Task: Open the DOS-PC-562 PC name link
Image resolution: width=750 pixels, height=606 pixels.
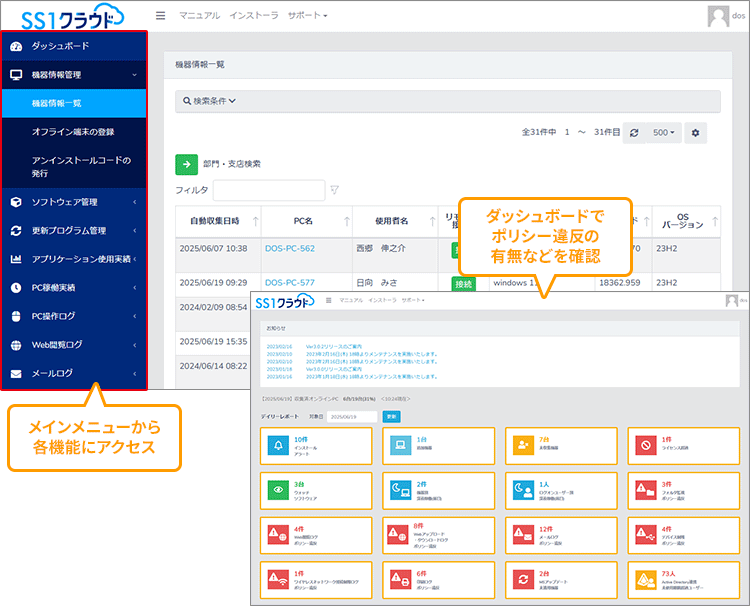Action: pyautogui.click(x=290, y=249)
